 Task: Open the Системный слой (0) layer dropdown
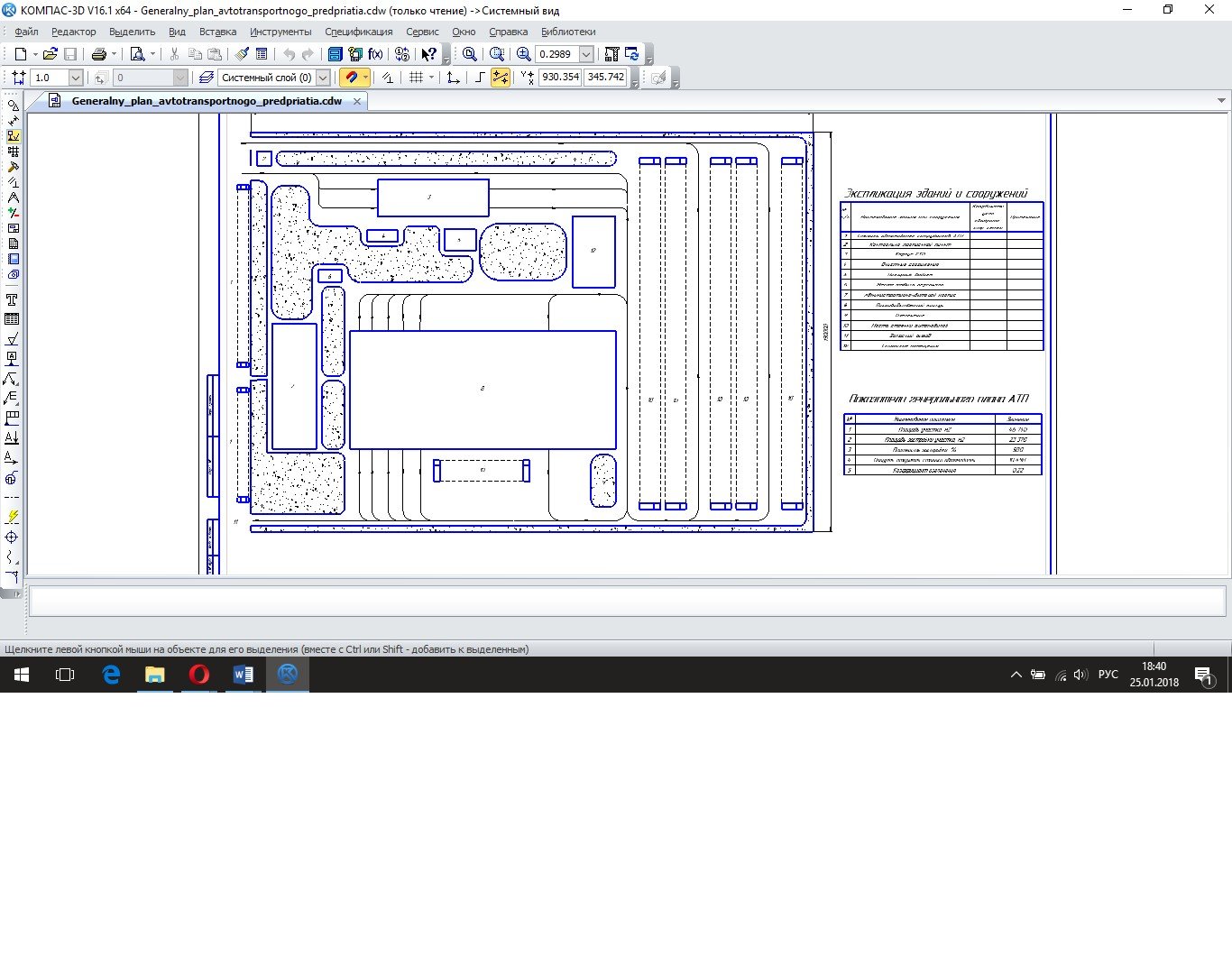click(323, 78)
